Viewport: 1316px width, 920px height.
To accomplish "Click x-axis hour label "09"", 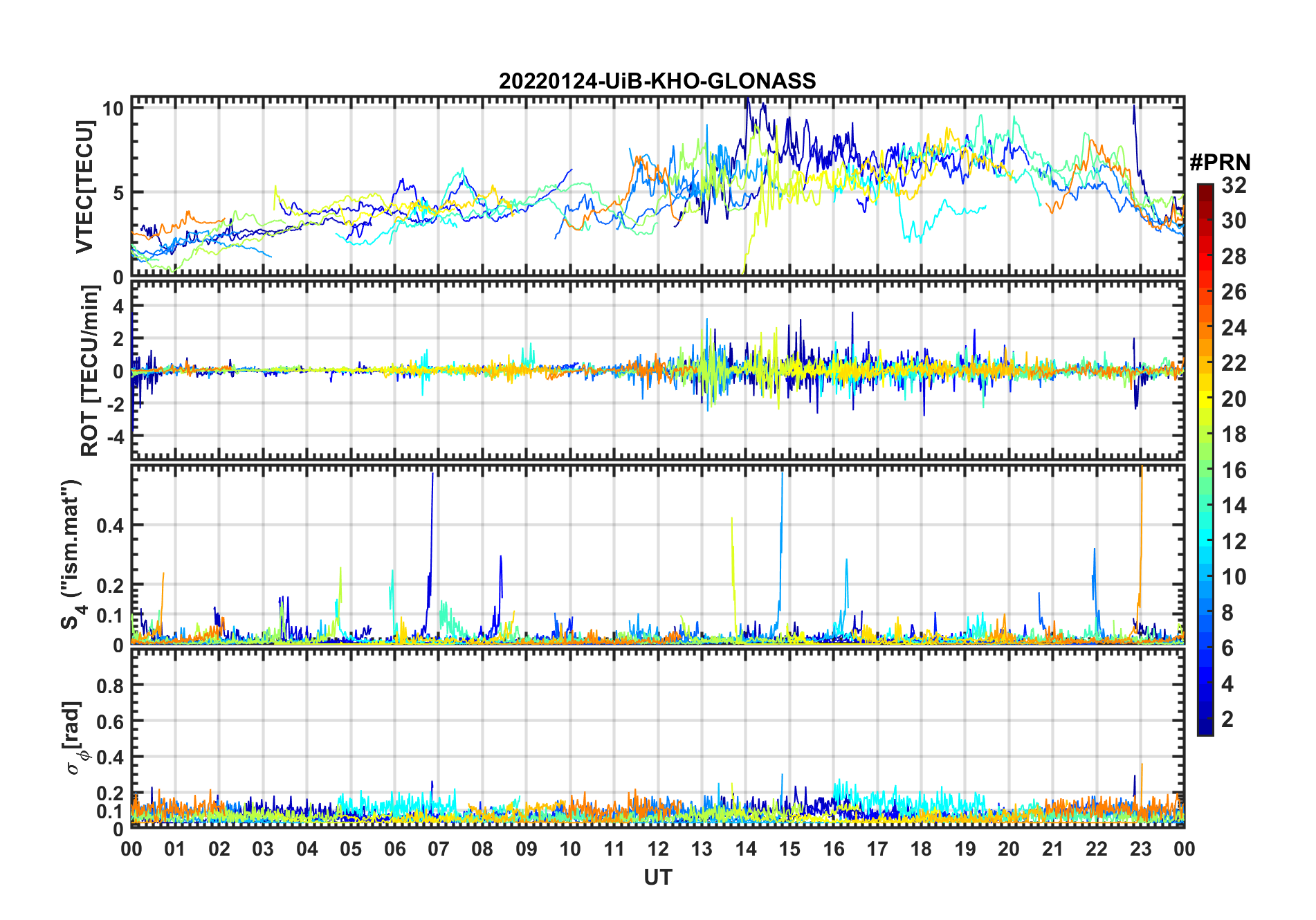I will coord(527,849).
